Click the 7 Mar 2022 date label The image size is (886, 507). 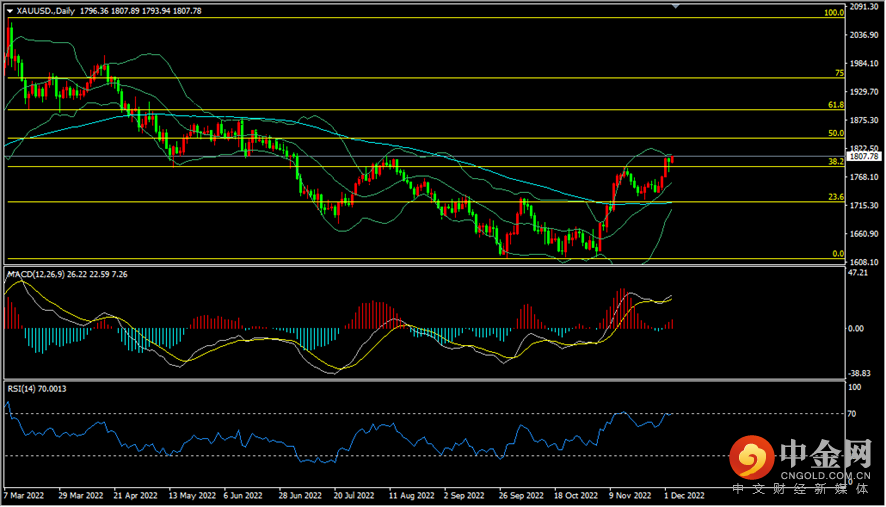[24, 494]
